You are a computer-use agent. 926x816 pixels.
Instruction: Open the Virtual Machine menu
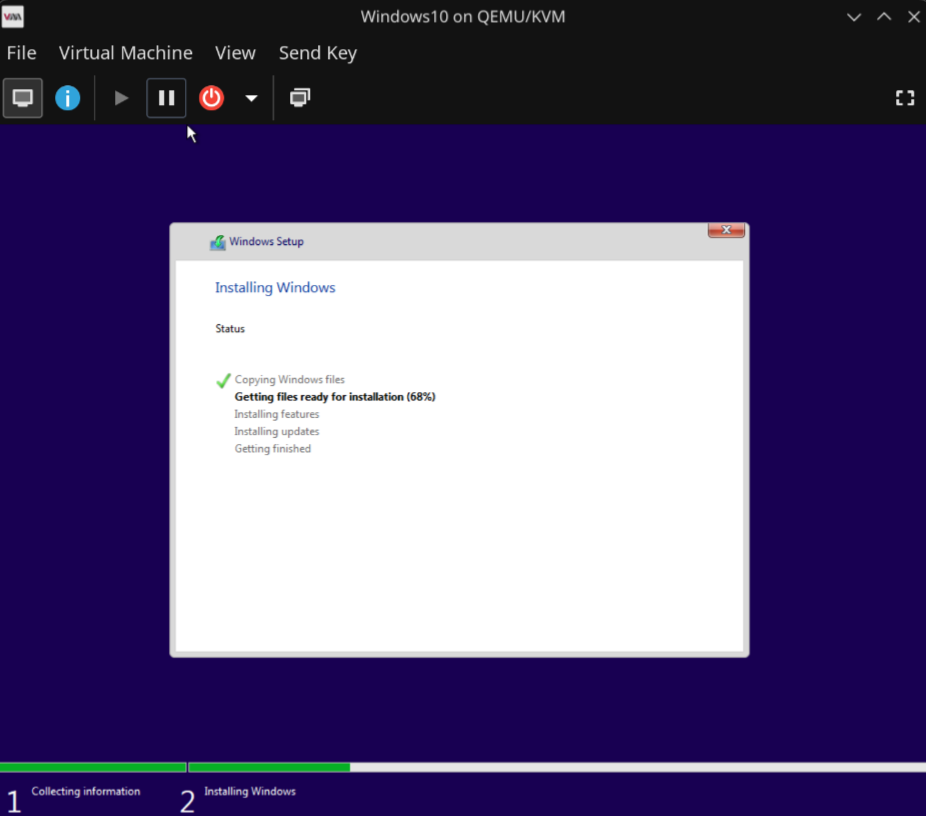(125, 53)
